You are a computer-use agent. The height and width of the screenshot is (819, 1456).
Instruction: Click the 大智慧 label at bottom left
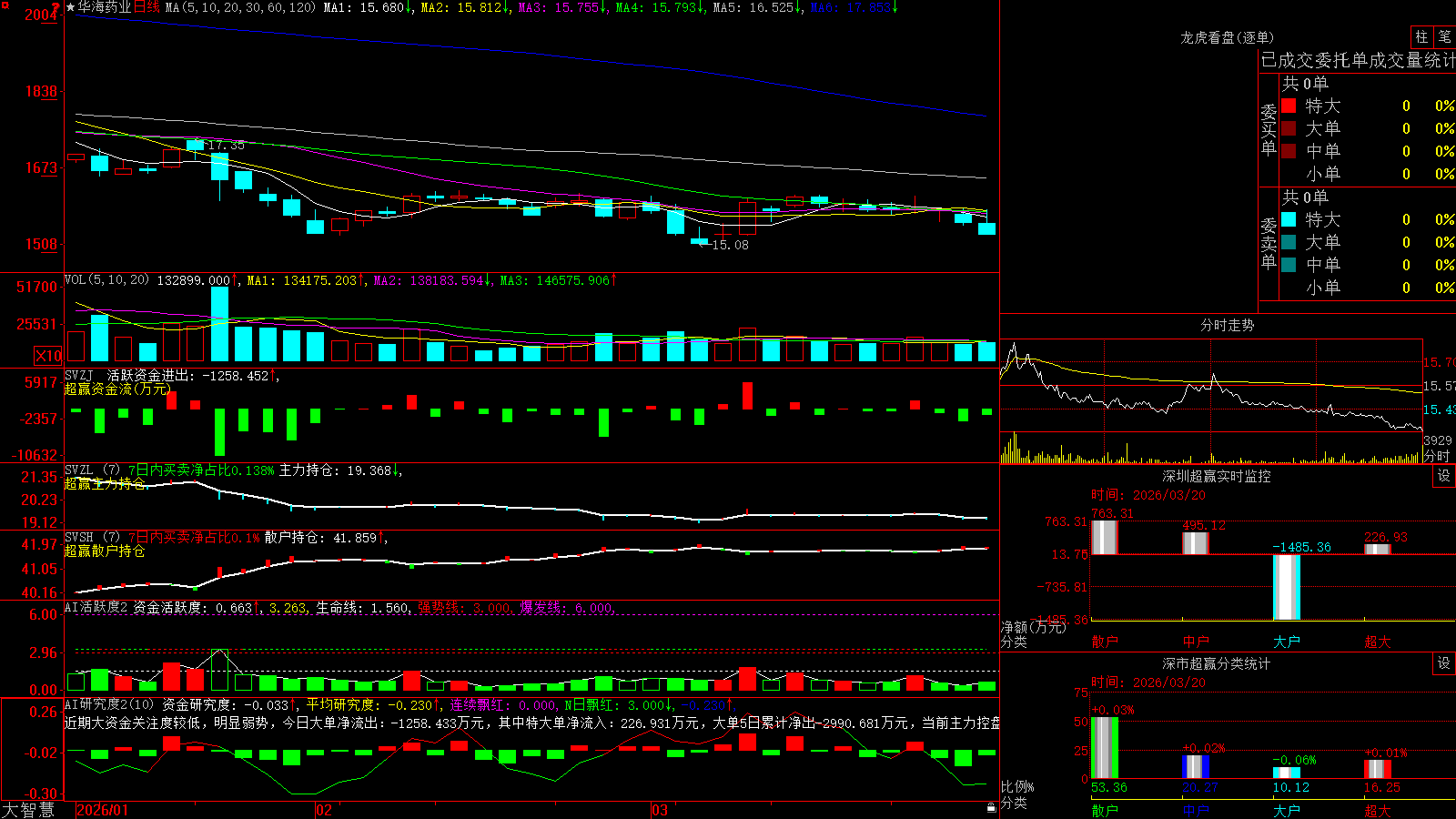[x=28, y=810]
